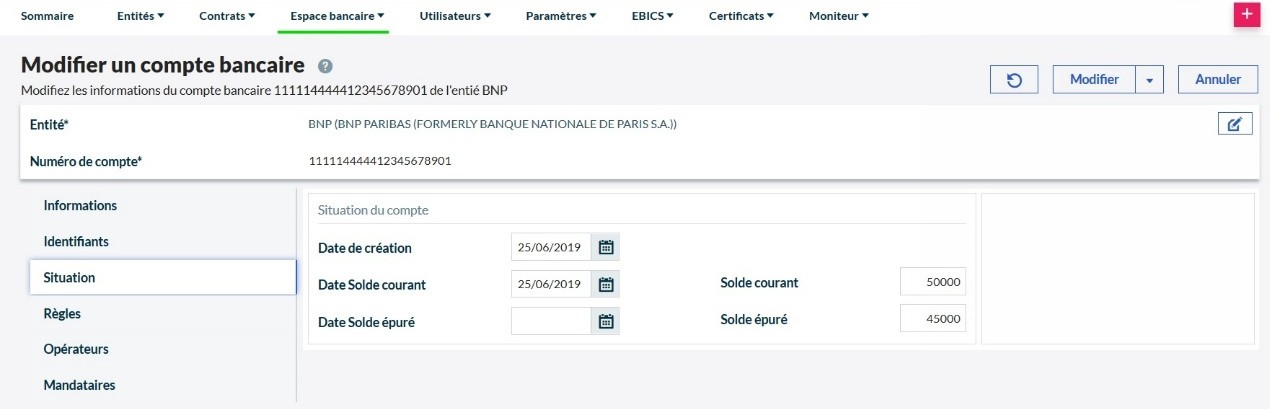The image size is (1270, 409).
Task: Open calendar for Date Solde épuré
Action: tap(606, 321)
